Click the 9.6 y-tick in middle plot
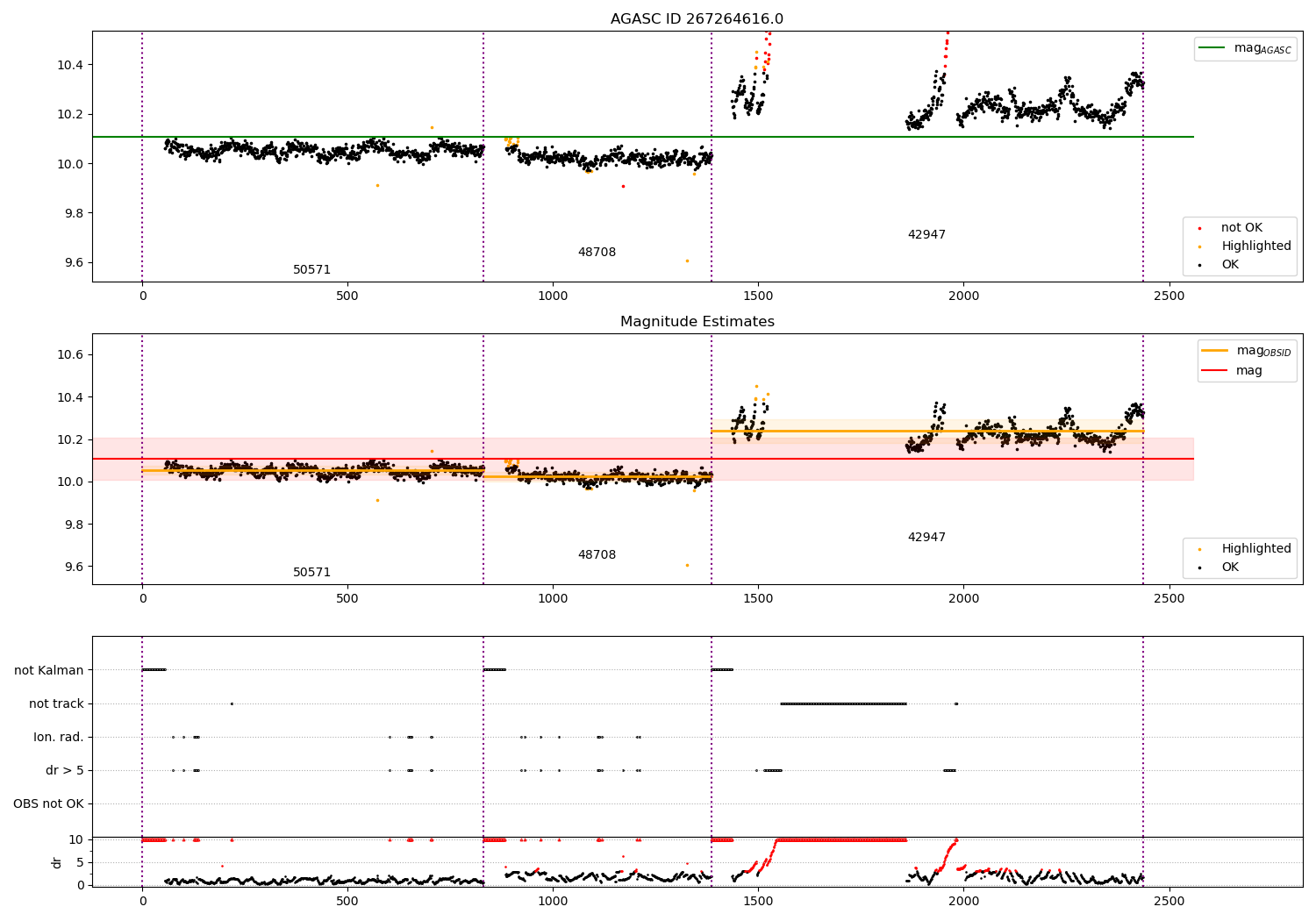 [x=74, y=567]
